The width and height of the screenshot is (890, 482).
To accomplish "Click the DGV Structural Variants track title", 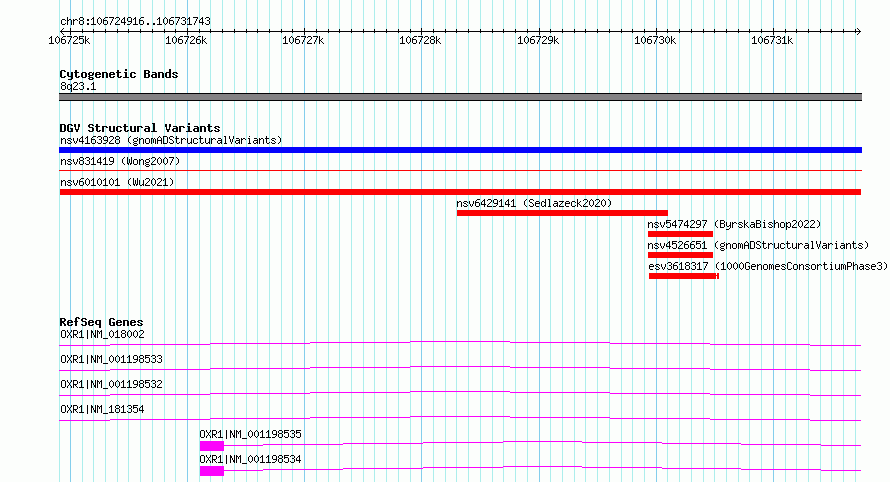I will [x=140, y=128].
